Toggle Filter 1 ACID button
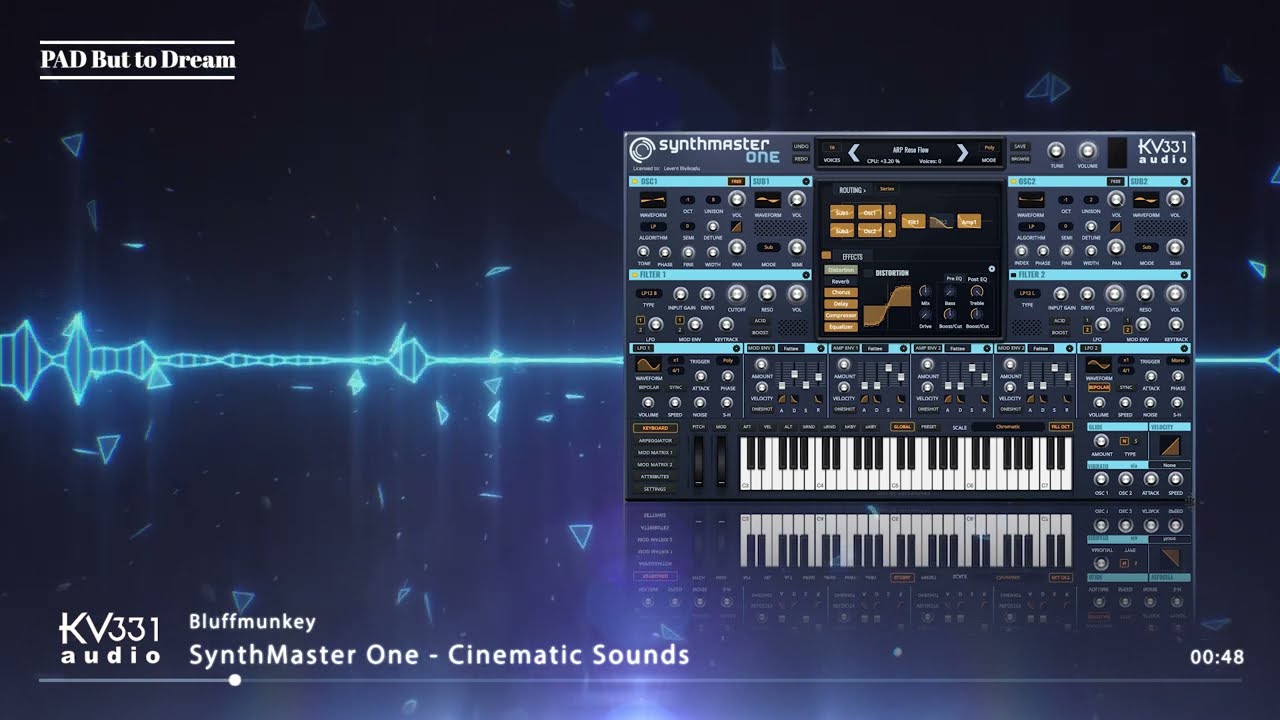Screen dimensions: 1280x720 (x=760, y=321)
